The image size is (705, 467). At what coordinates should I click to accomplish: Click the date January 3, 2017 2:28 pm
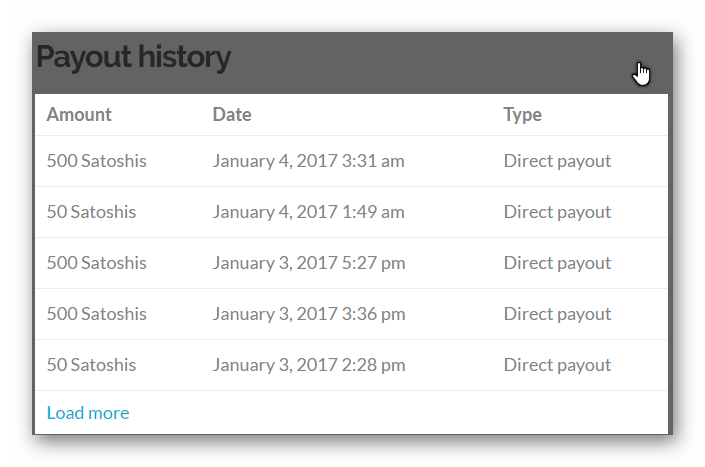coord(309,365)
